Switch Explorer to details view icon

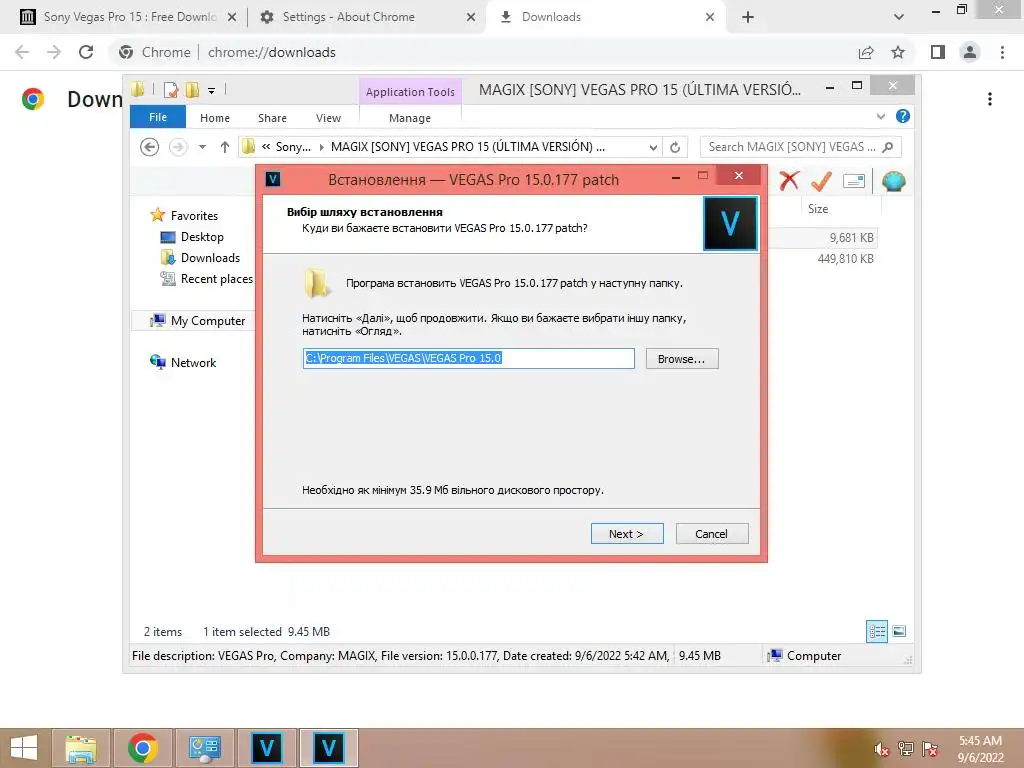point(876,631)
